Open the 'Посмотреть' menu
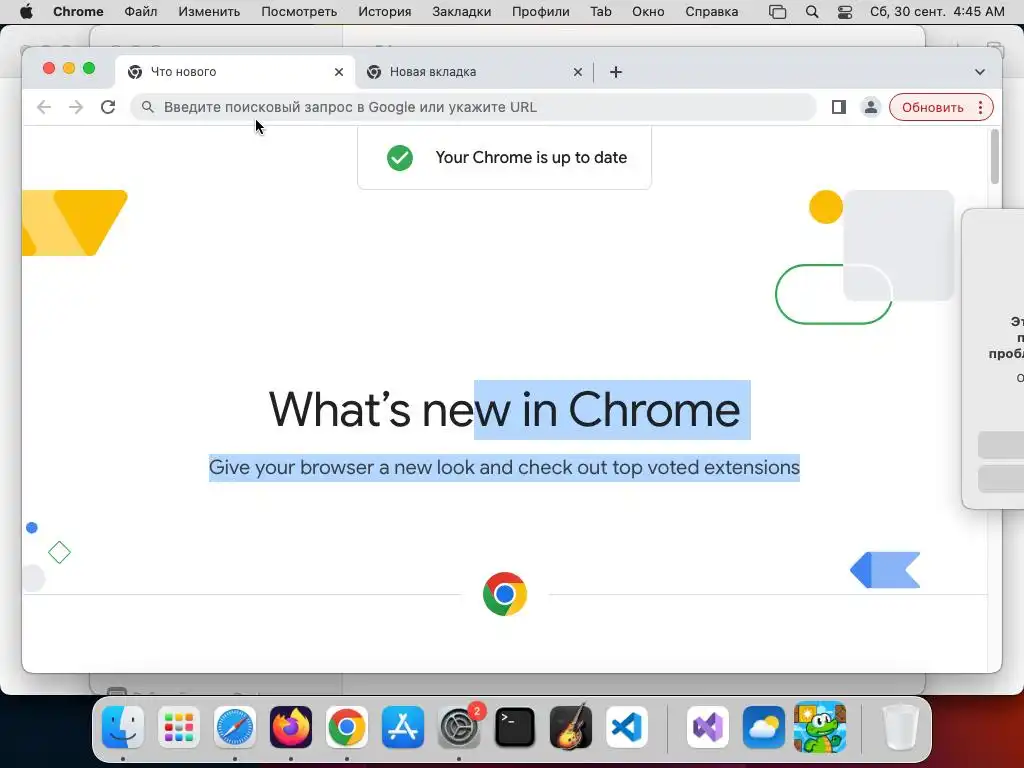The image size is (1024, 768). click(299, 12)
